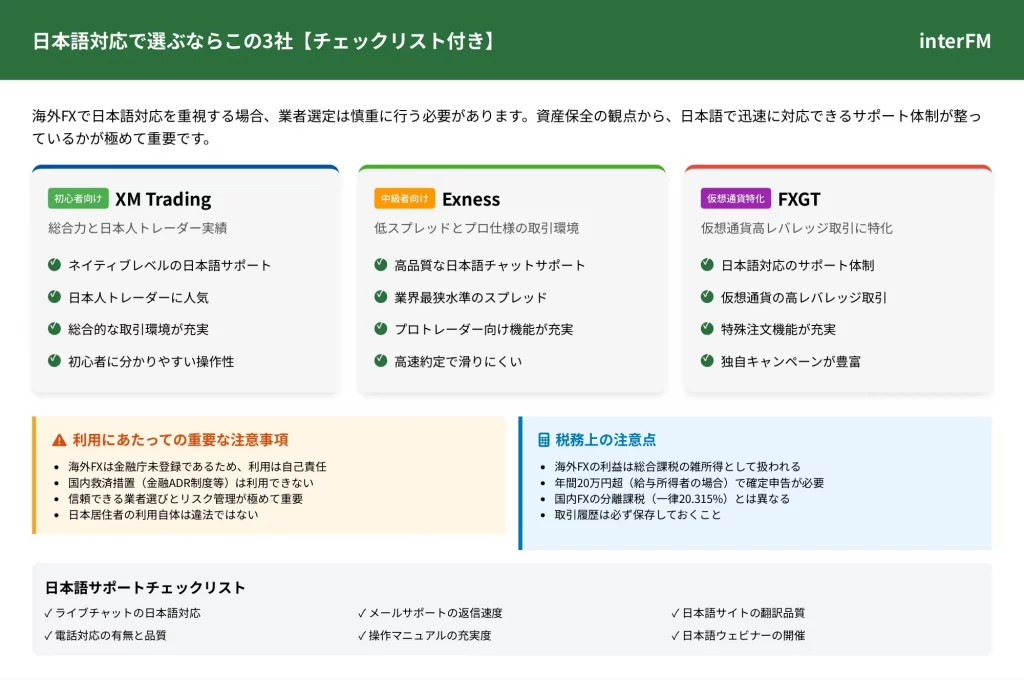Open the Exness card heading
Viewport: 1024px width, 680px height.
click(471, 199)
